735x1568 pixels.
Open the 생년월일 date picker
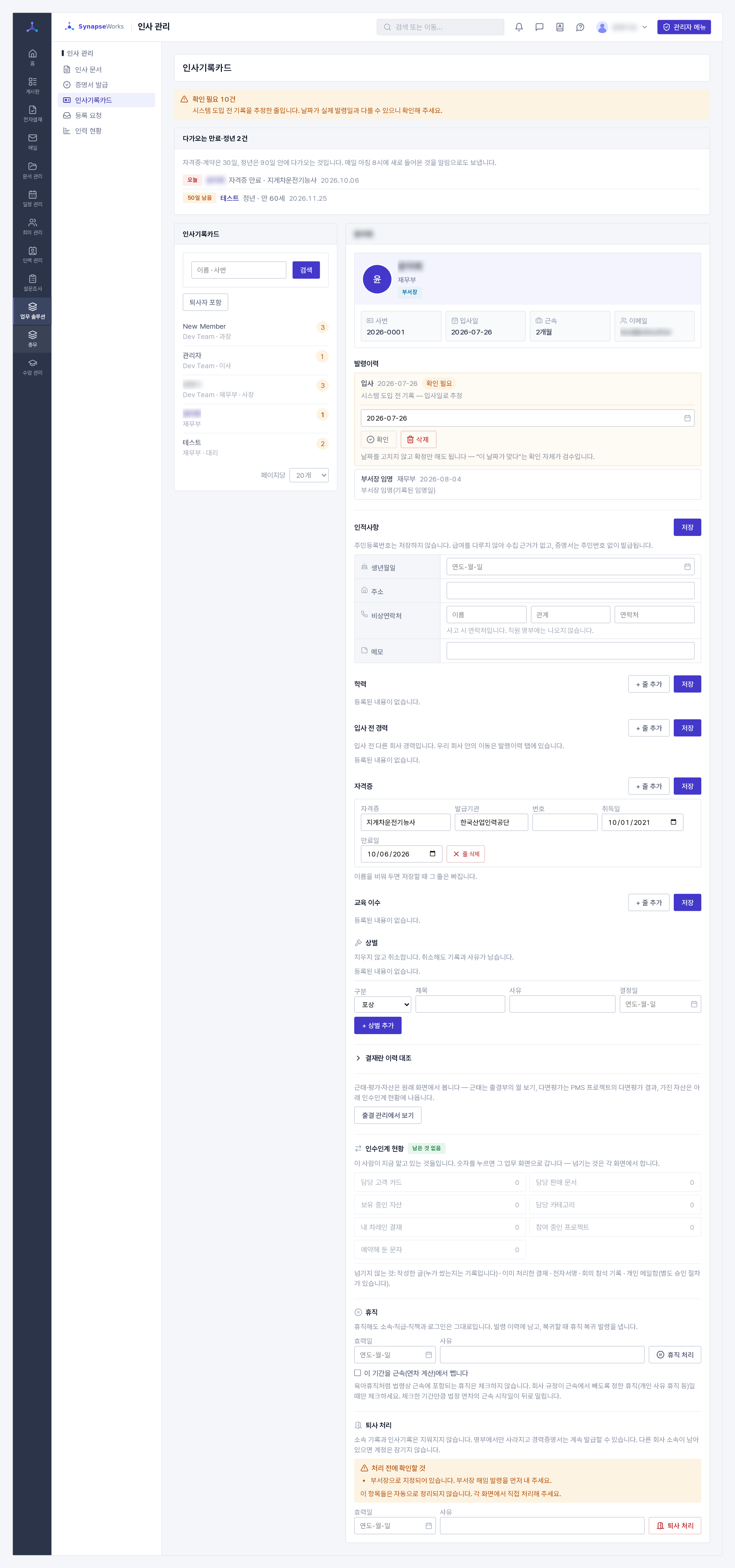point(688,567)
